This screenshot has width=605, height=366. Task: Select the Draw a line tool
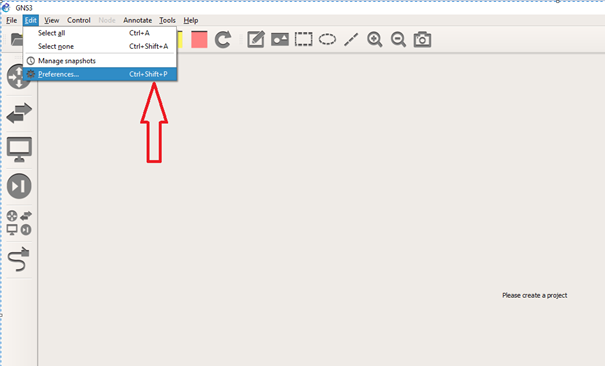tap(351, 39)
